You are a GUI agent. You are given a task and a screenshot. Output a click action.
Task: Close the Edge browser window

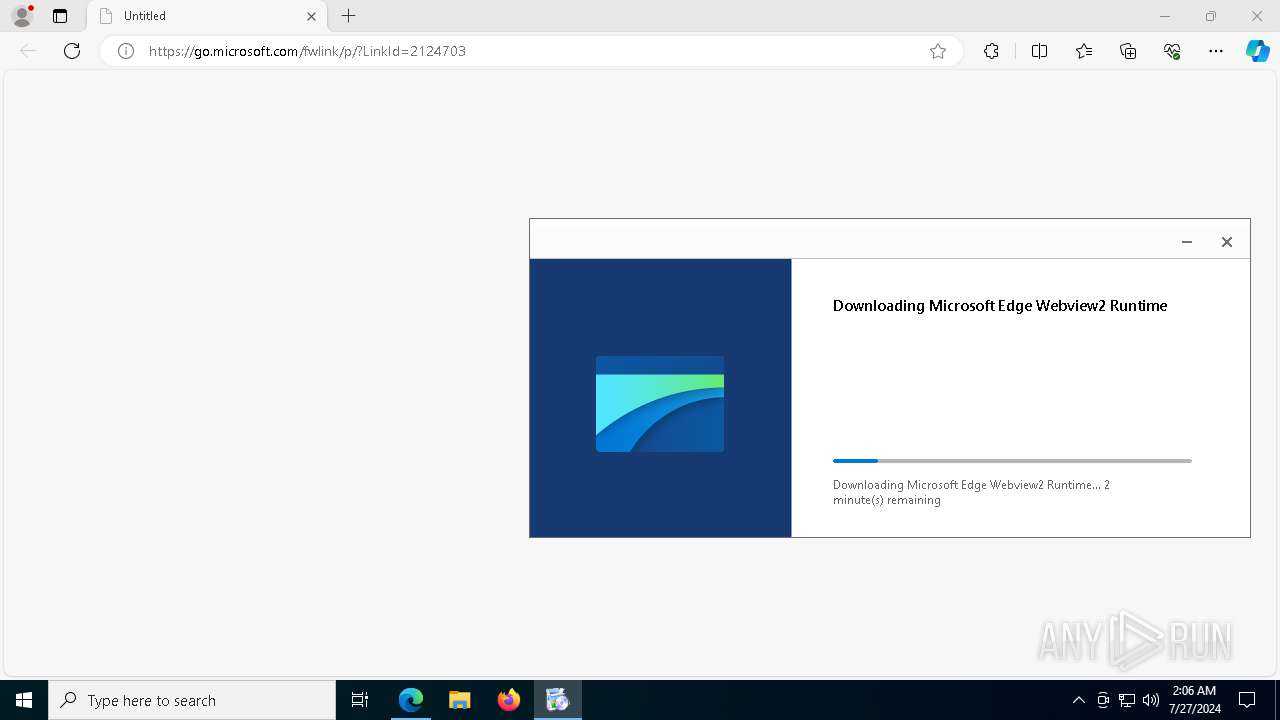1257,16
